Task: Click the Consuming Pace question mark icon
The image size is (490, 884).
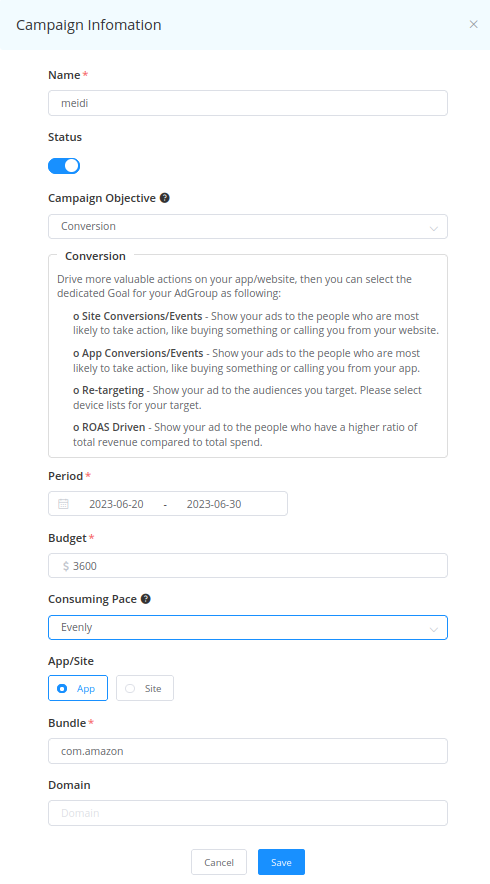Action: coord(145,599)
